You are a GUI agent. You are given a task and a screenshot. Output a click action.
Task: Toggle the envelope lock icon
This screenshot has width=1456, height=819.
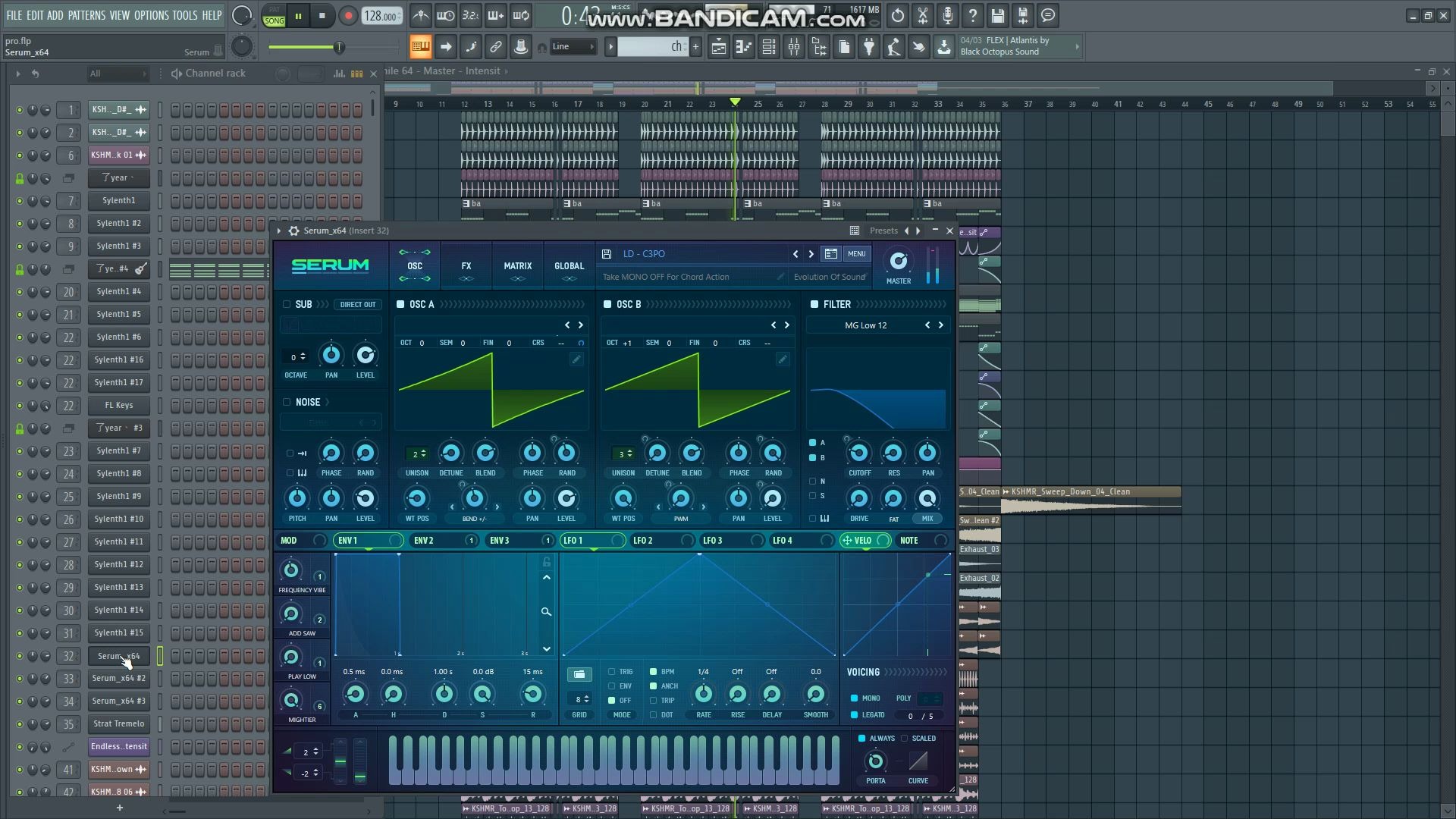pyautogui.click(x=546, y=562)
